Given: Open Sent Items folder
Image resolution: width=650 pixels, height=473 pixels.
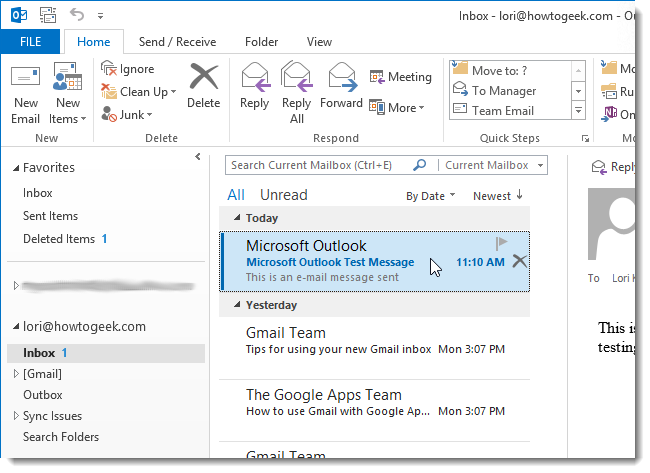Looking at the screenshot, I should pyautogui.click(x=51, y=216).
